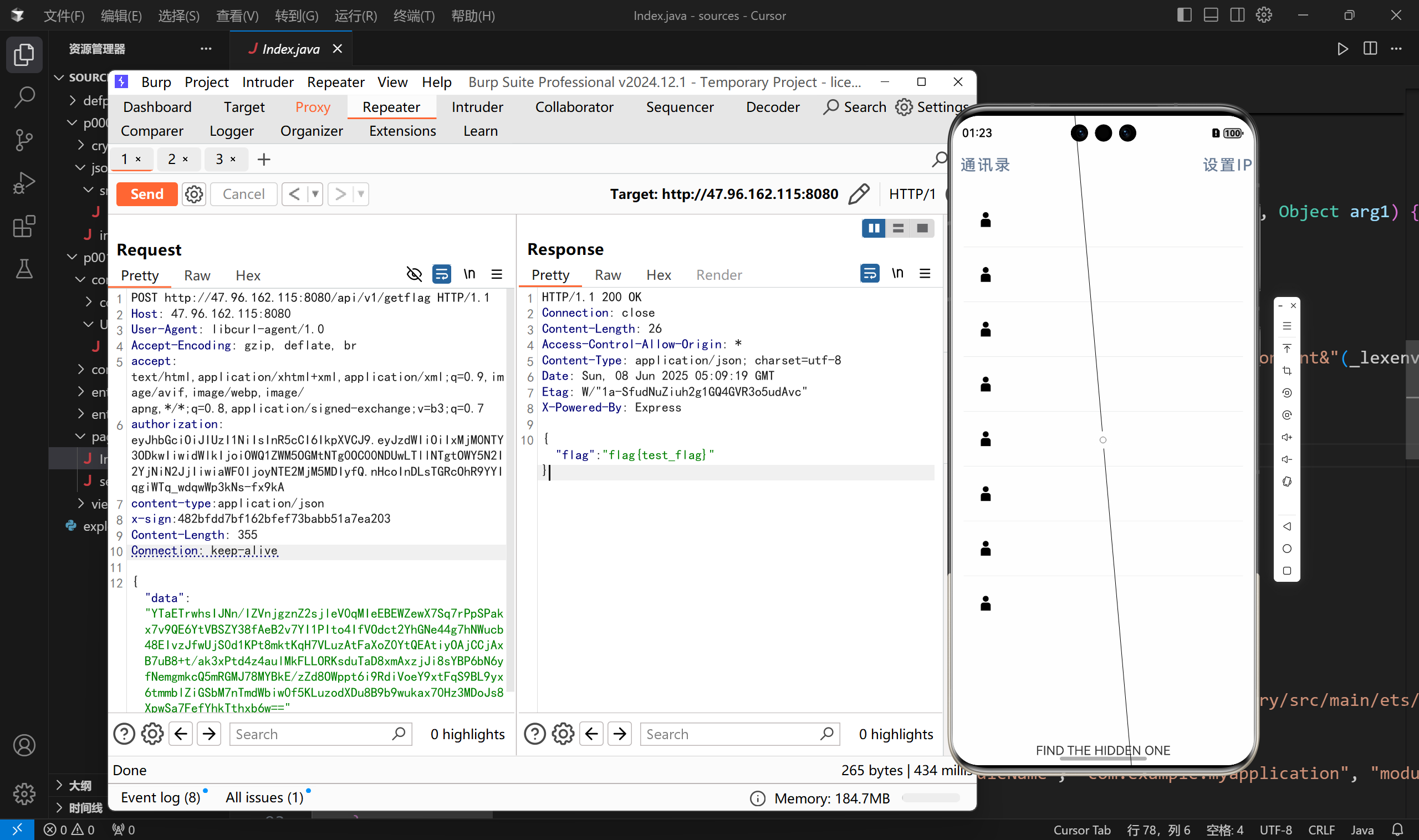Open Source Control in activity bar

pyautogui.click(x=24, y=139)
